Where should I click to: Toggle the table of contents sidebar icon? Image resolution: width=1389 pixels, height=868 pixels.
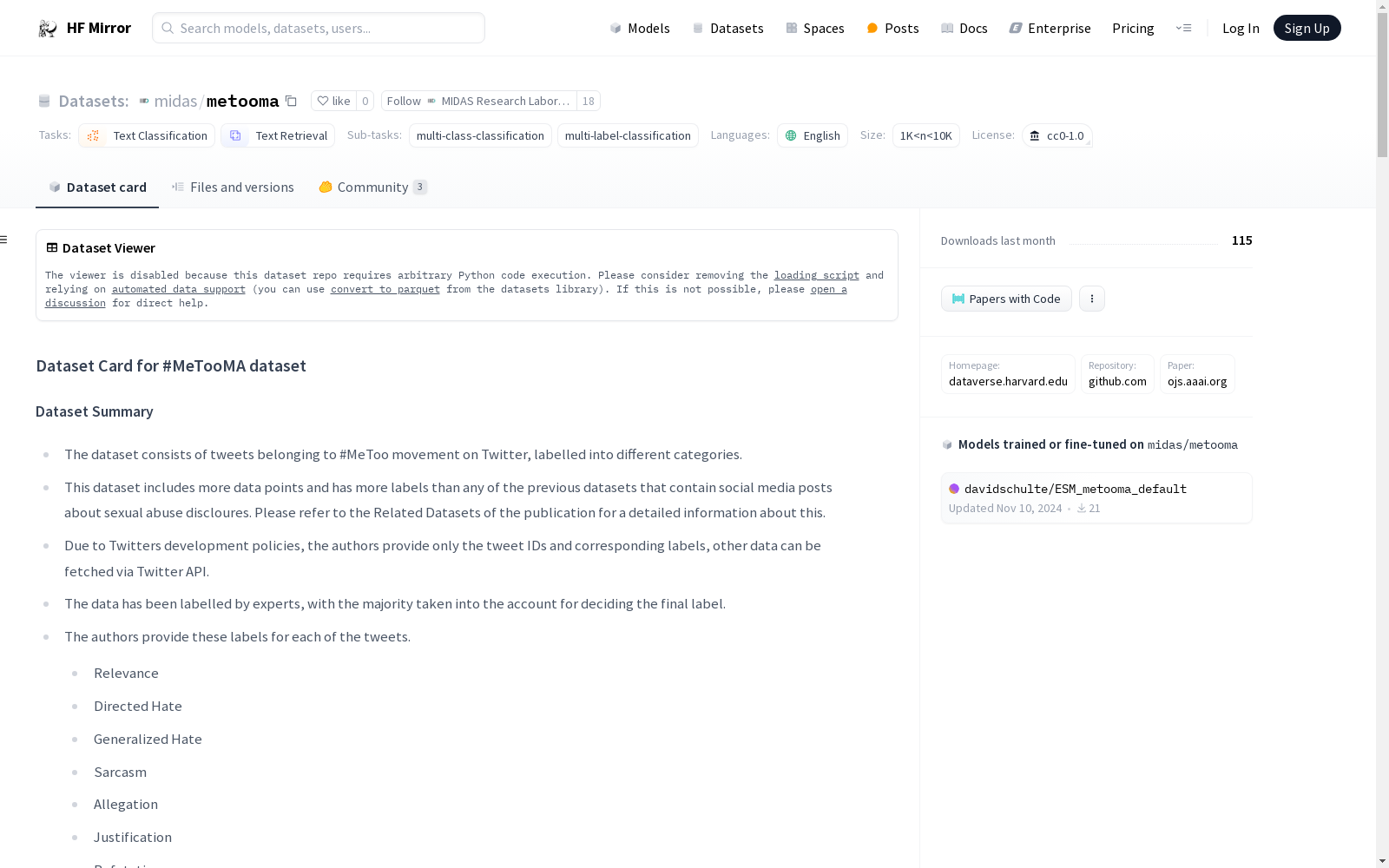coord(4,240)
